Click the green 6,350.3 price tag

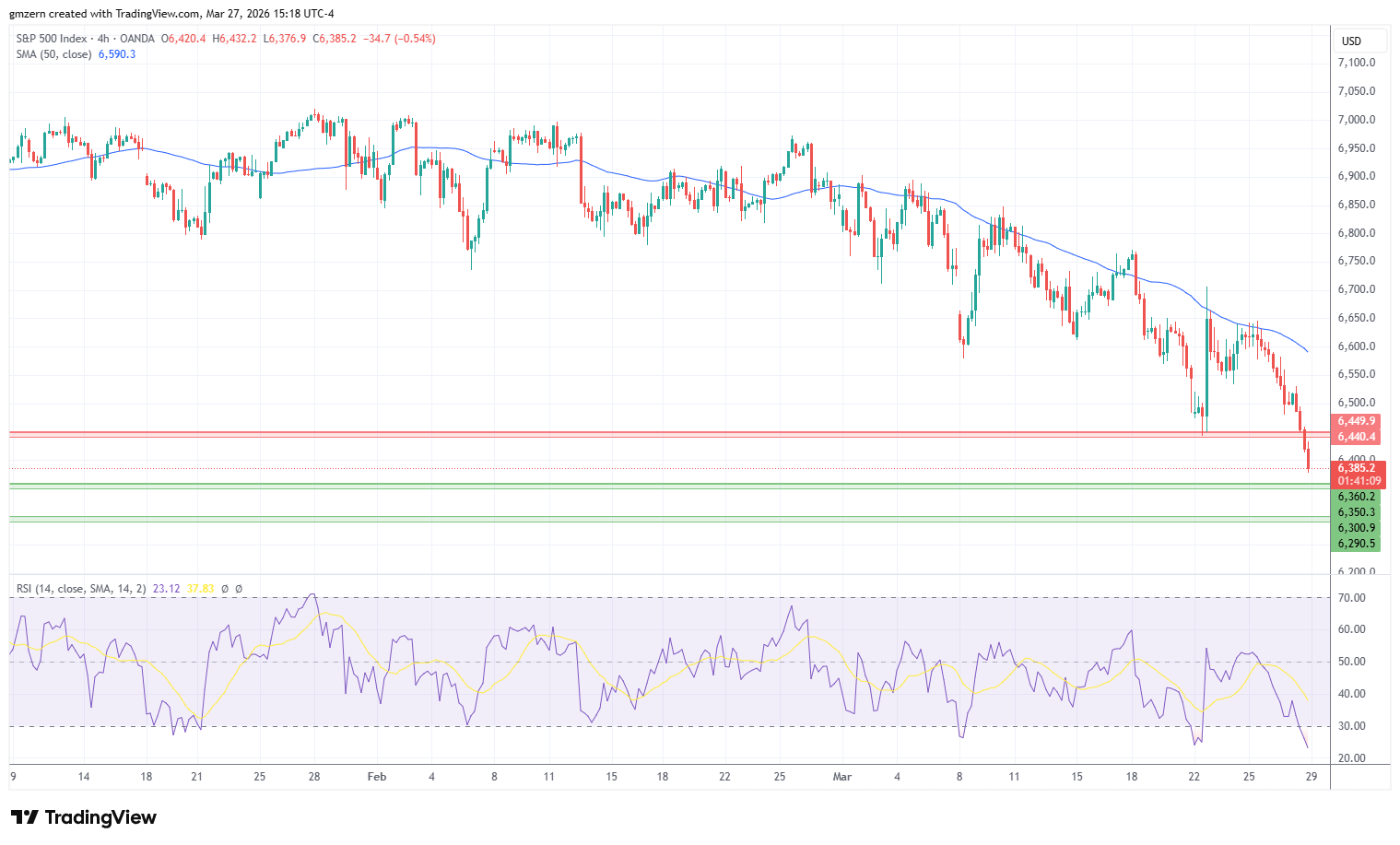pos(1357,512)
